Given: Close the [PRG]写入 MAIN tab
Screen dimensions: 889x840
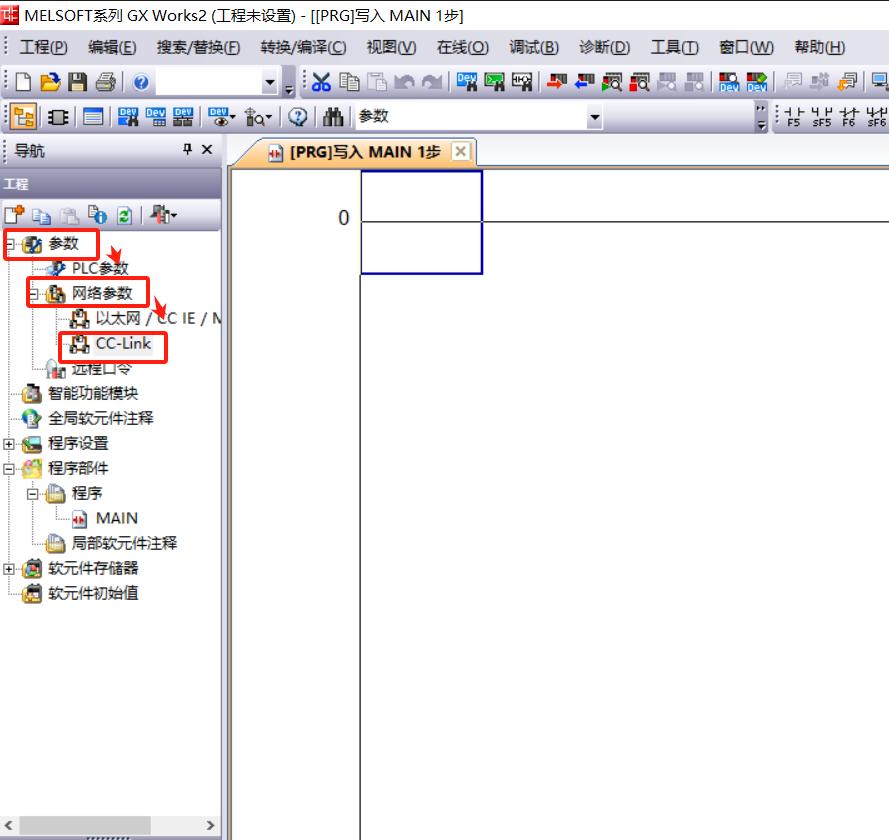Looking at the screenshot, I should 461,151.
